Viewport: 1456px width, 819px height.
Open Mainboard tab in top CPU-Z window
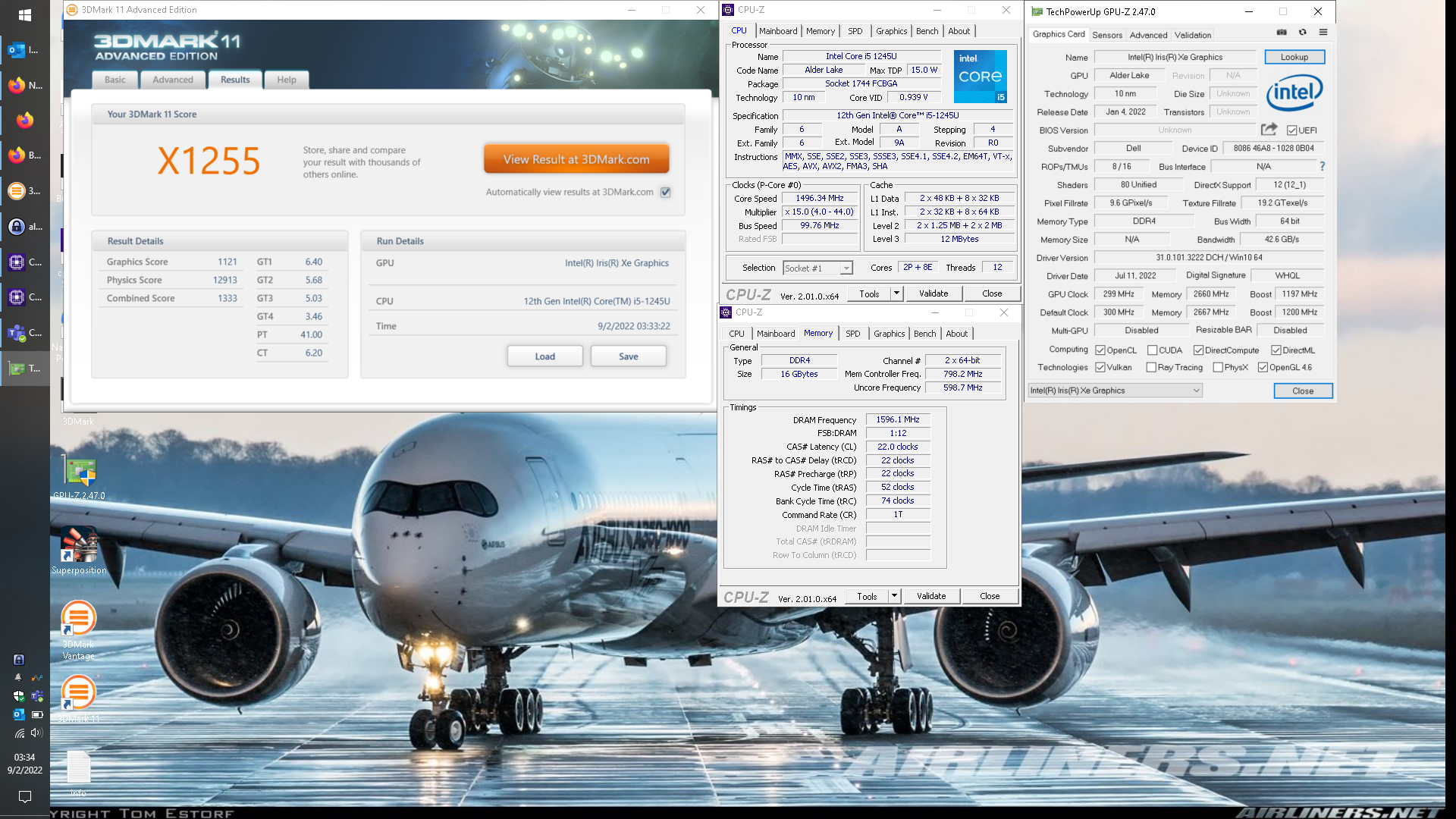(x=778, y=31)
